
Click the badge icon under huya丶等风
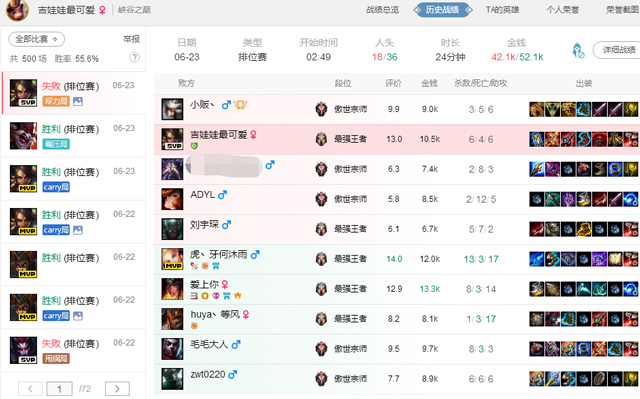coord(194,326)
